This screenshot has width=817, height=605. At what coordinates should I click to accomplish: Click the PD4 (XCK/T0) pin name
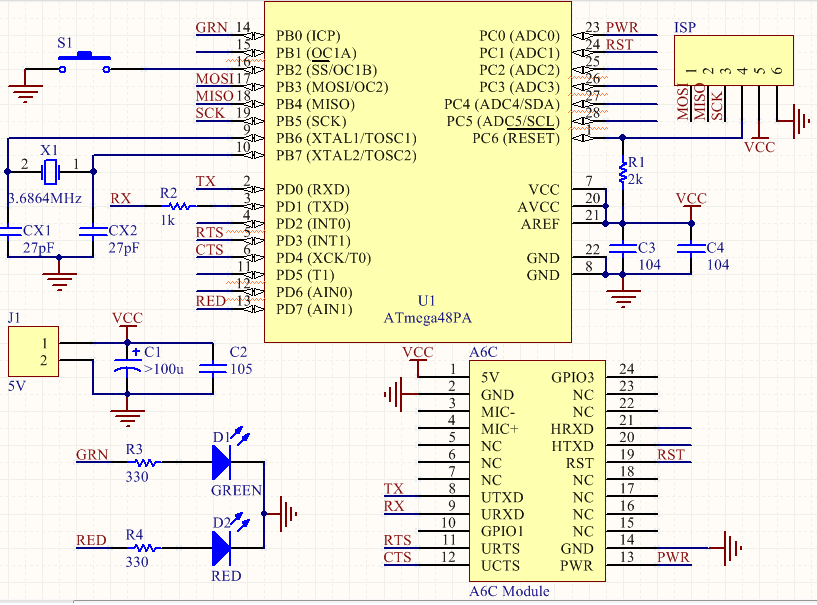(x=324, y=258)
